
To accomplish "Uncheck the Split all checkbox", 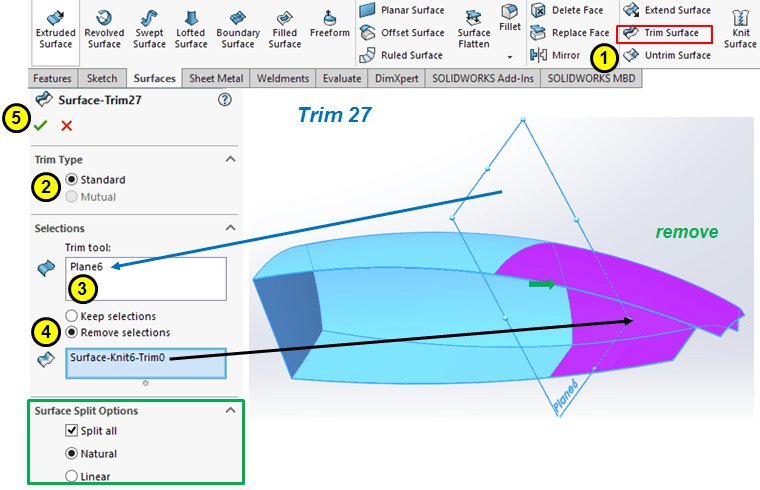I will [x=71, y=430].
